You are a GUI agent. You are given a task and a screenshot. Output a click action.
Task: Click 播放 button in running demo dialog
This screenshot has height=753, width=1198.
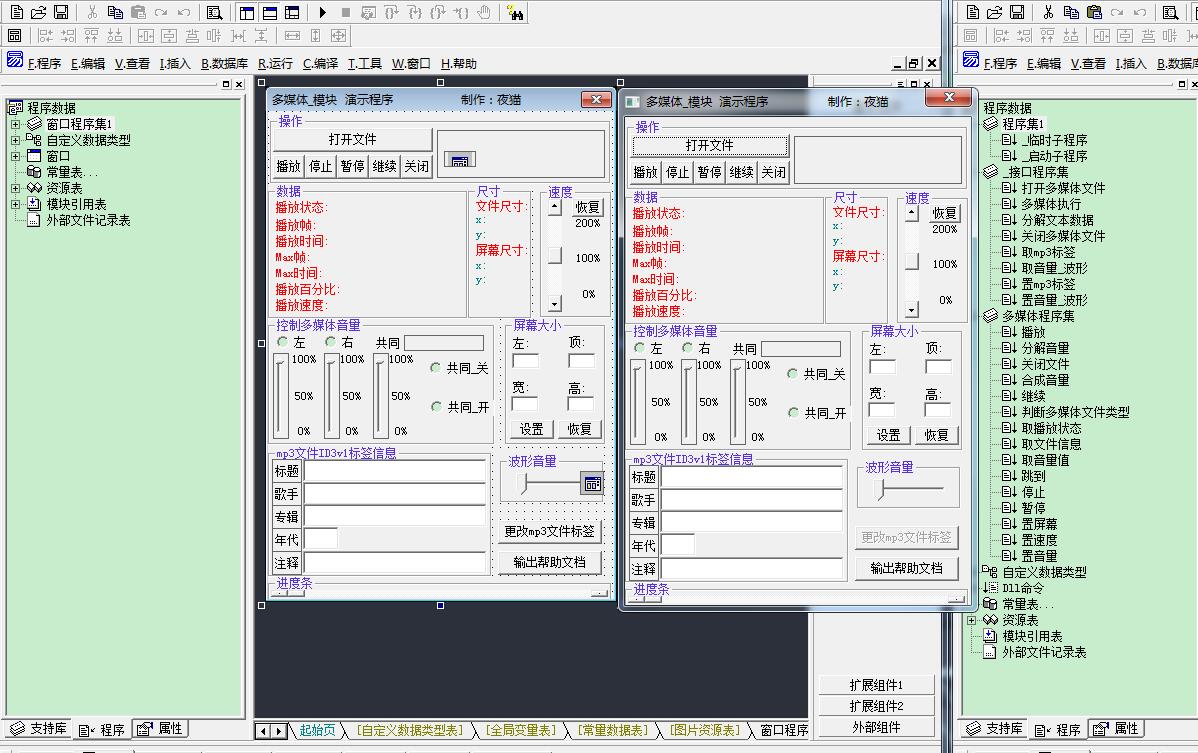pos(646,173)
